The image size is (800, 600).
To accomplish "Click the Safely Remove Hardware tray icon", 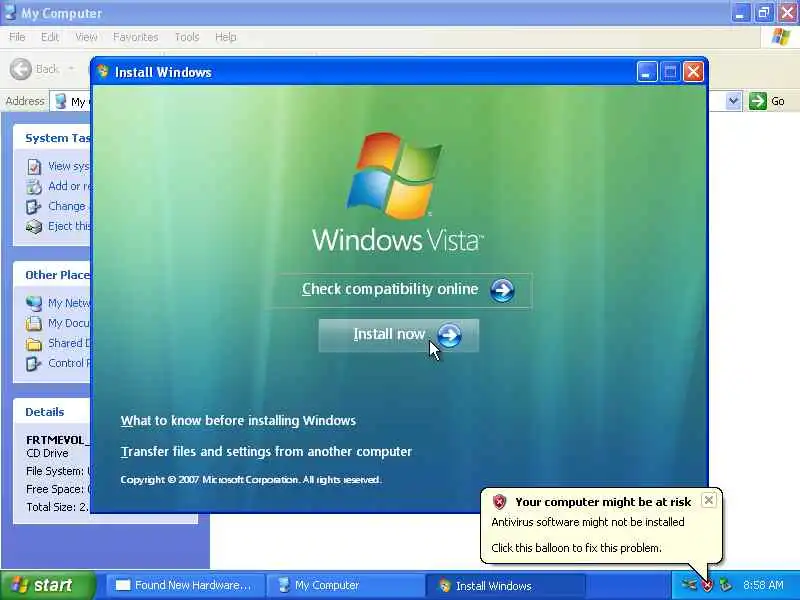I will 726,585.
